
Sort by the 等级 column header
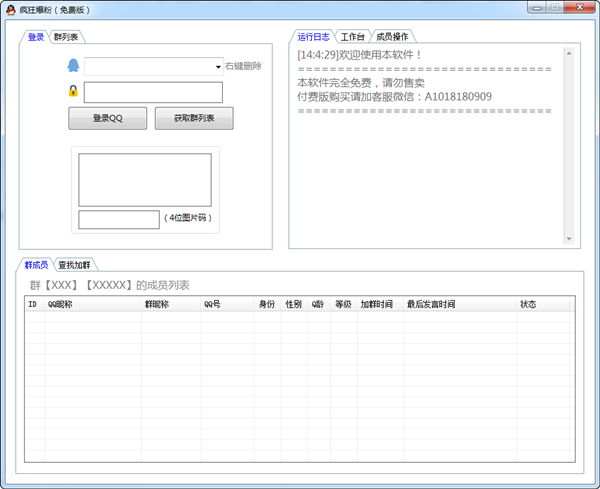pyautogui.click(x=344, y=304)
